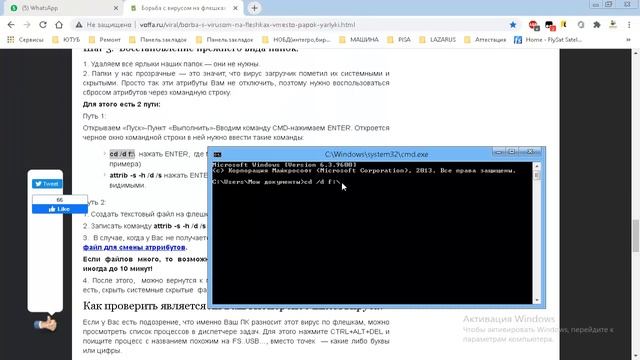Viewport: 640px width, 360px height.
Task: Click the thumbs-up hand icon below share box
Action: click(x=45, y=324)
